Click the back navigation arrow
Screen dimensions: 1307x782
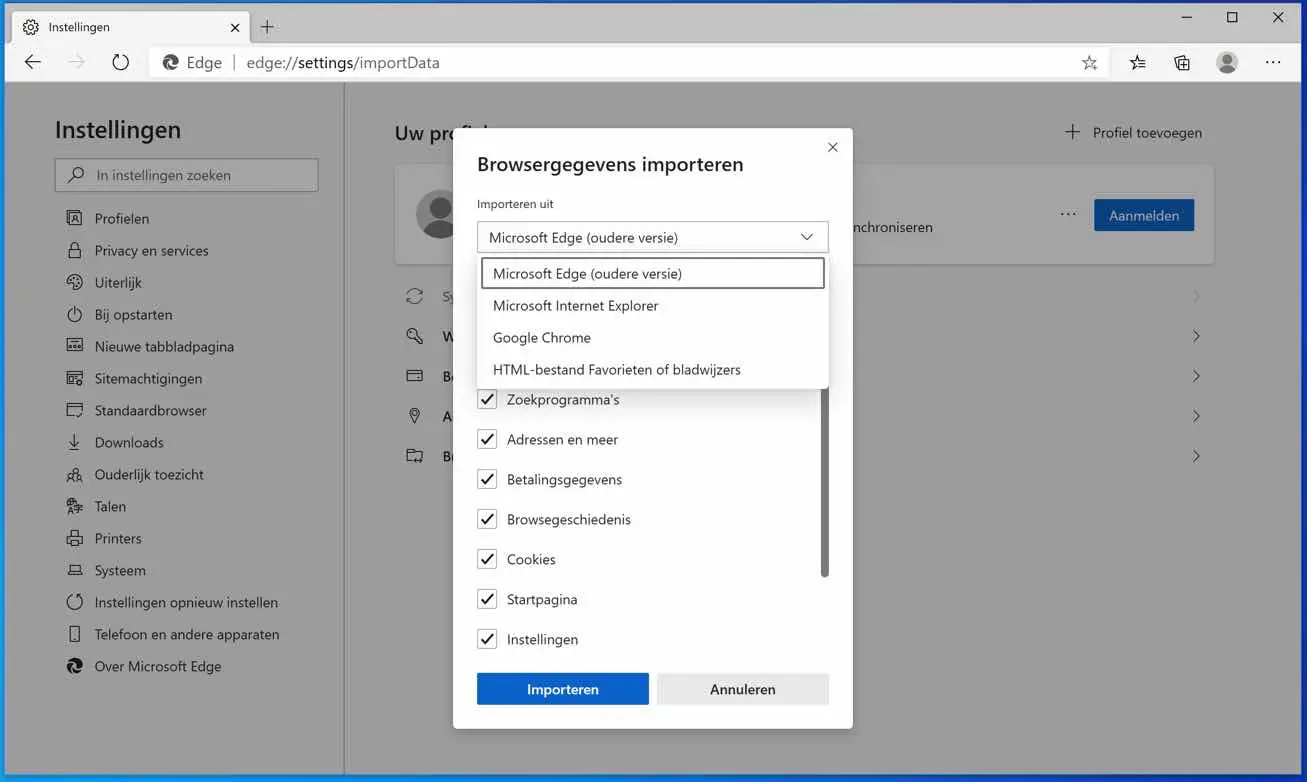[33, 62]
